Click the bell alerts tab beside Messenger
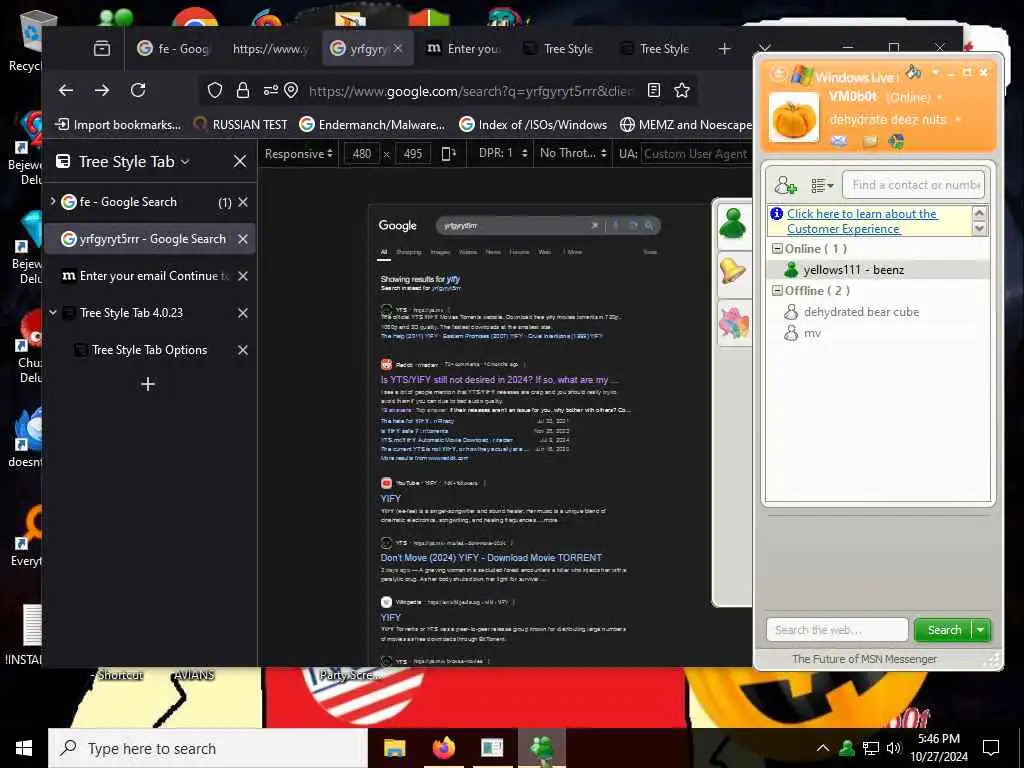The height and width of the screenshot is (768, 1024). click(x=733, y=272)
